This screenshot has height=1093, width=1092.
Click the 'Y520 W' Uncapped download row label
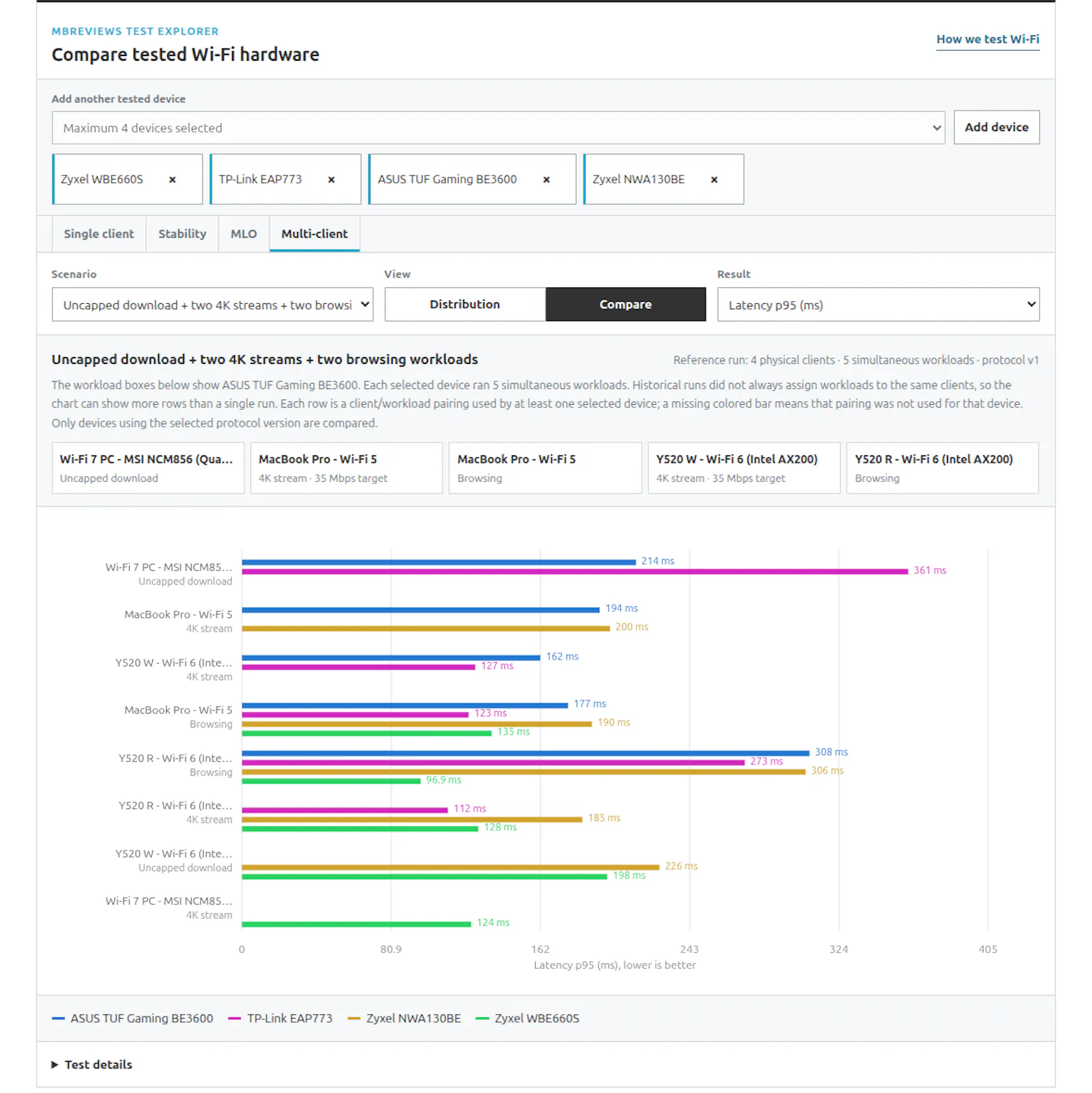174,860
